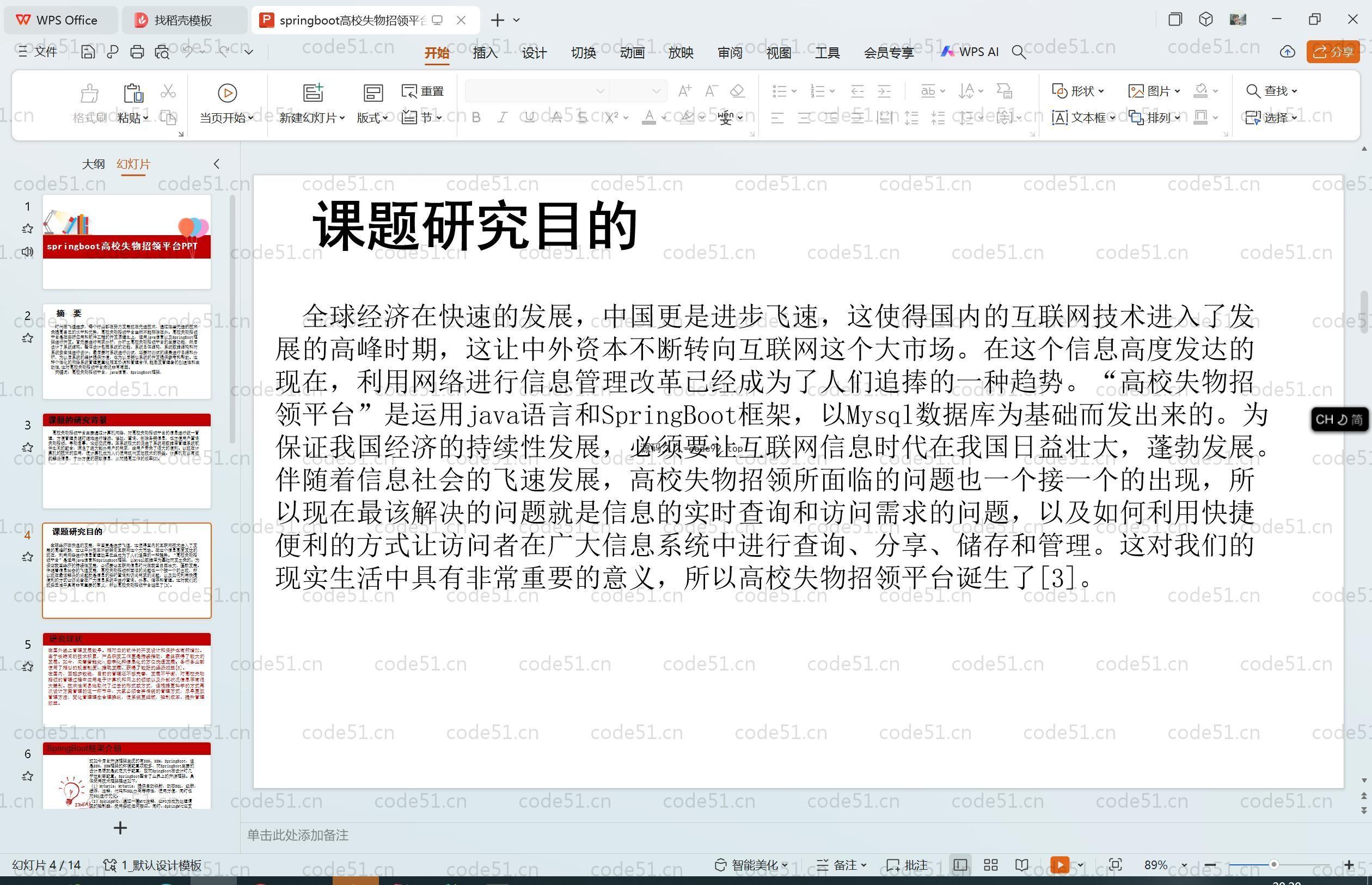The height and width of the screenshot is (885, 1372).
Task: Toggle center text alignment
Action: pyautogui.click(x=804, y=118)
